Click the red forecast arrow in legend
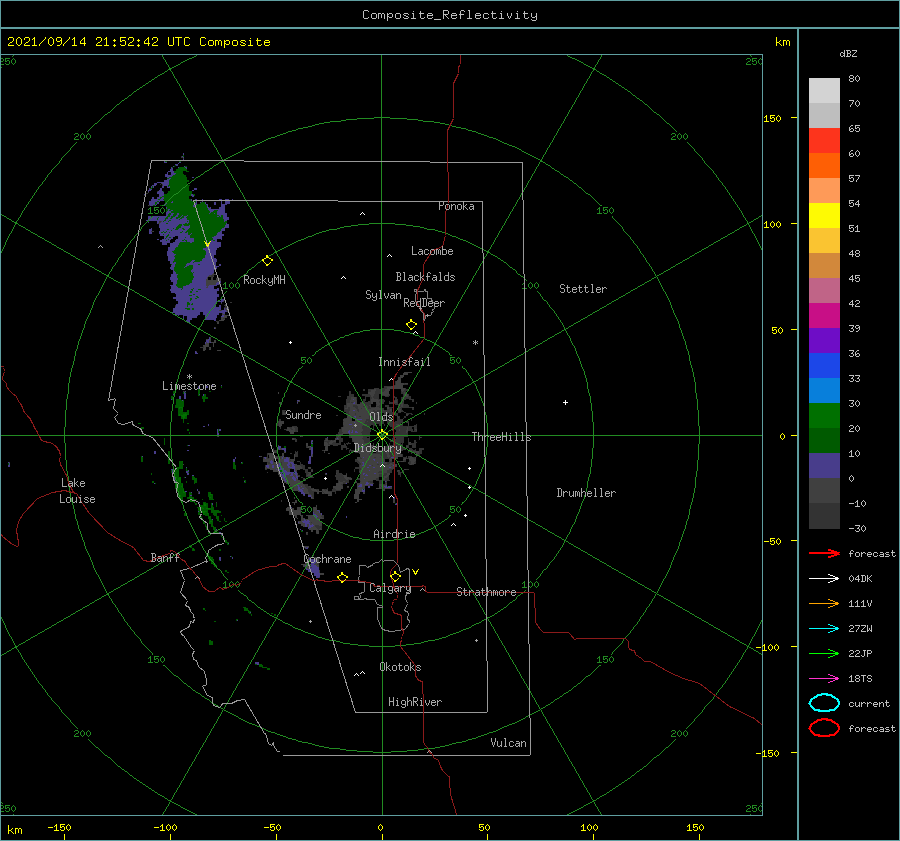The image size is (900, 841). [824, 553]
